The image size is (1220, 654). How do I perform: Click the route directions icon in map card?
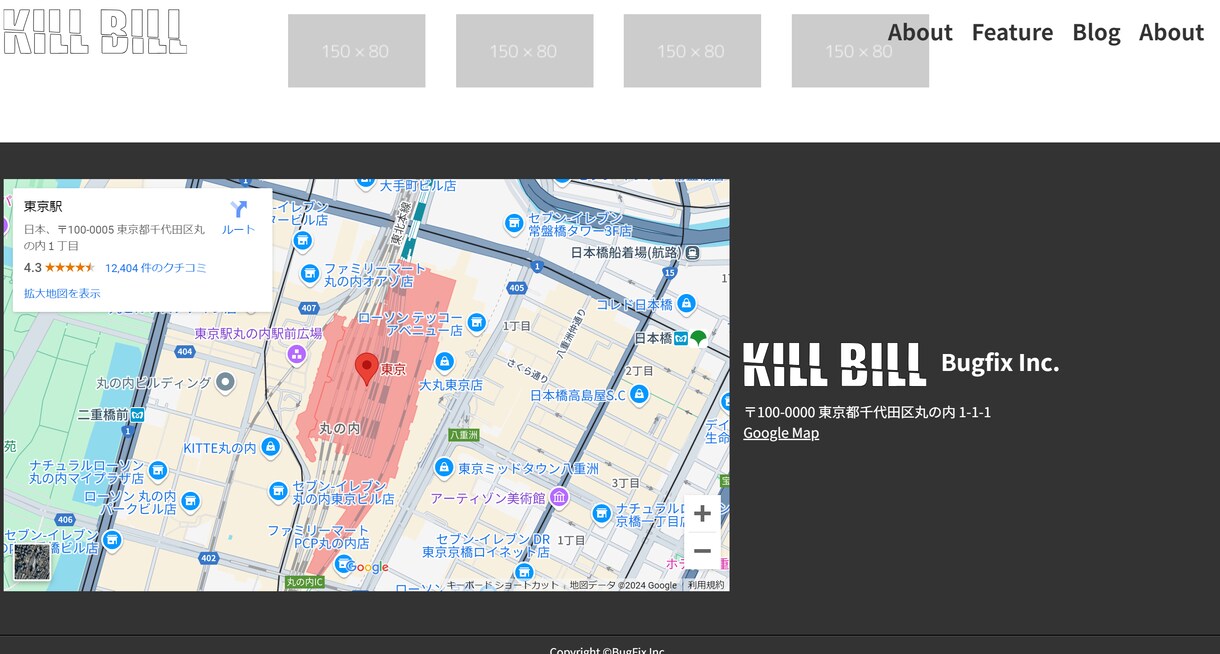[238, 210]
